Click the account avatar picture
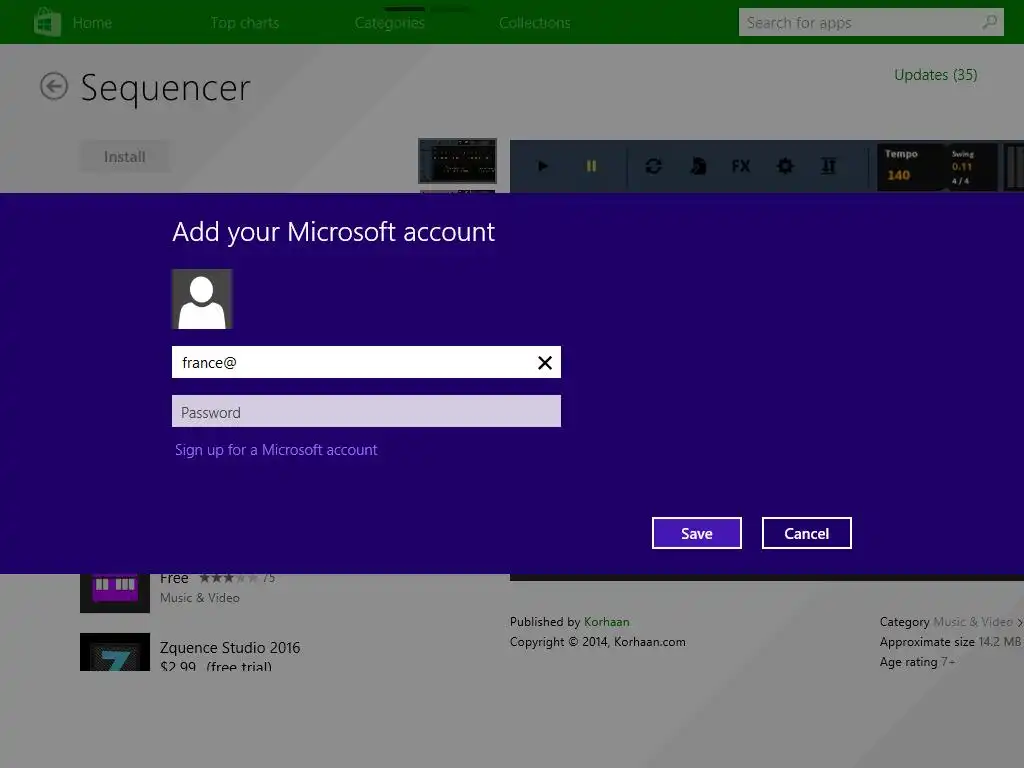The width and height of the screenshot is (1024, 768). click(202, 299)
